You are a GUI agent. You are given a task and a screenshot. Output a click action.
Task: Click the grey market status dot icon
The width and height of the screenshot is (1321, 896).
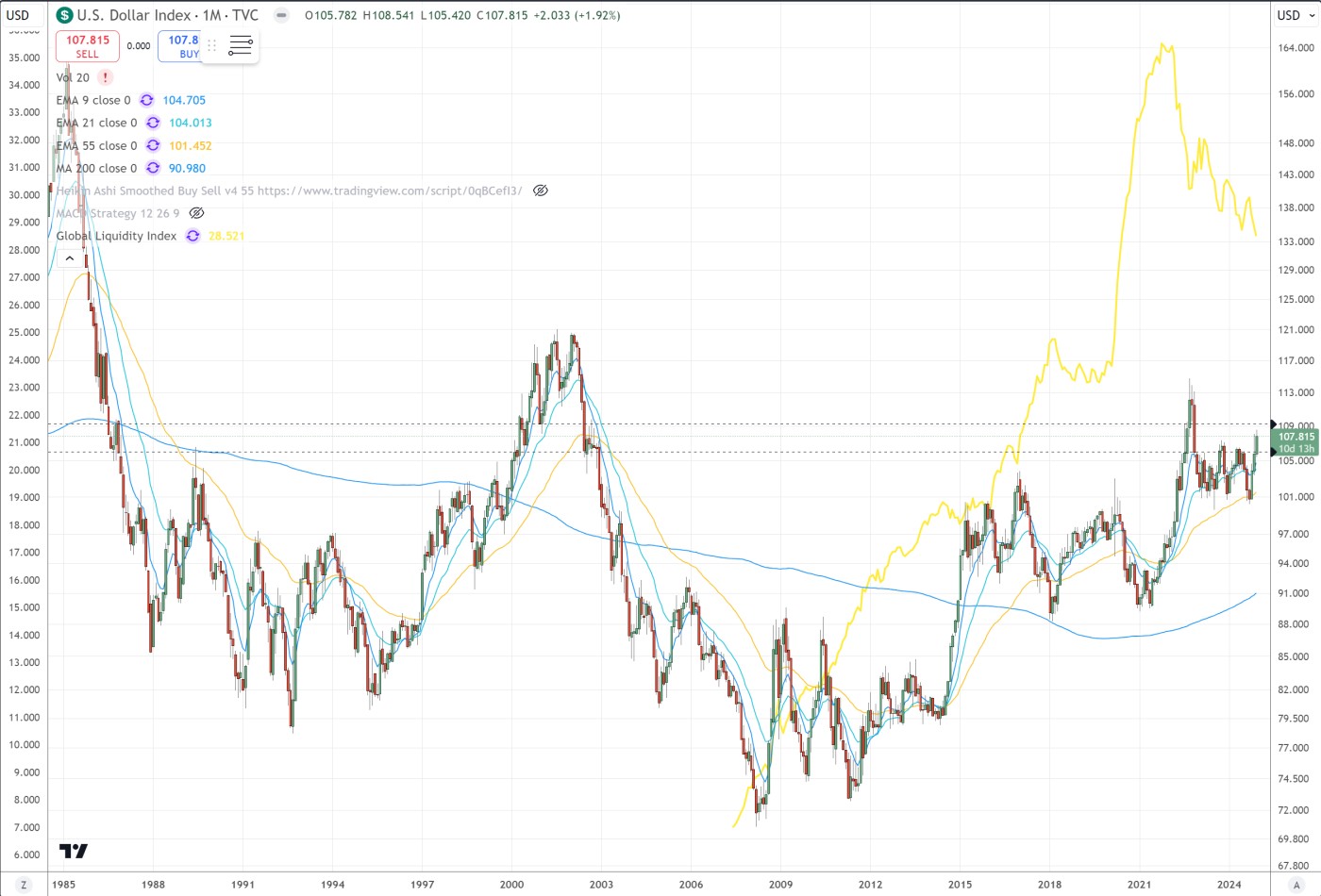[x=281, y=15]
